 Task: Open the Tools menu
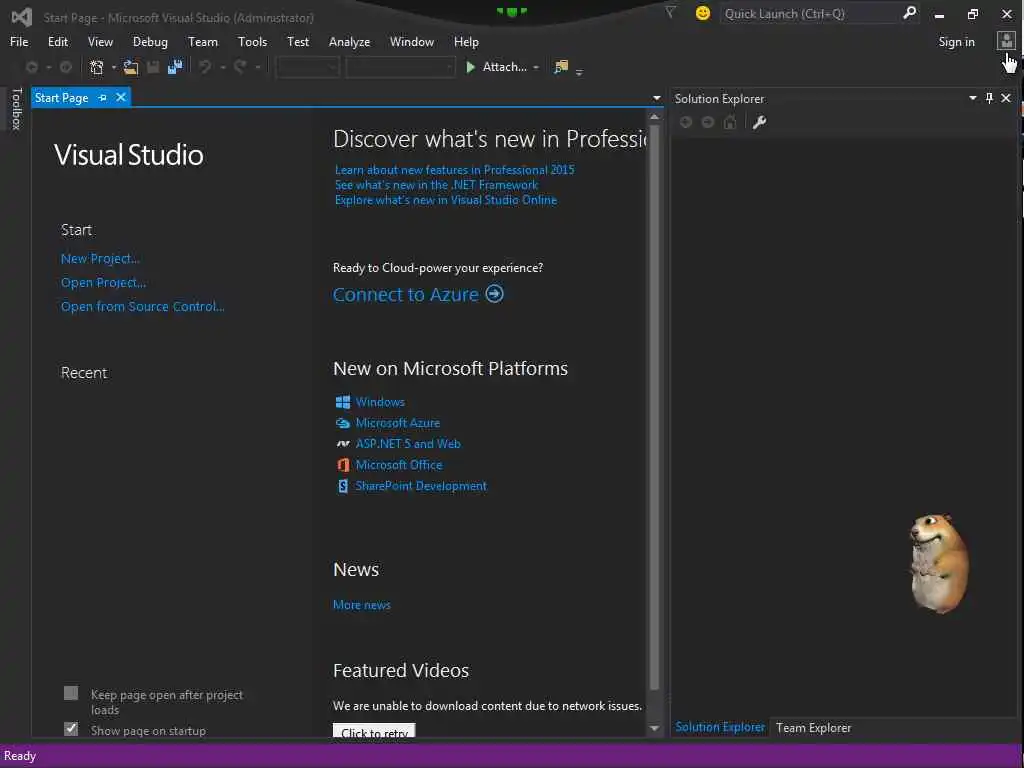(252, 42)
